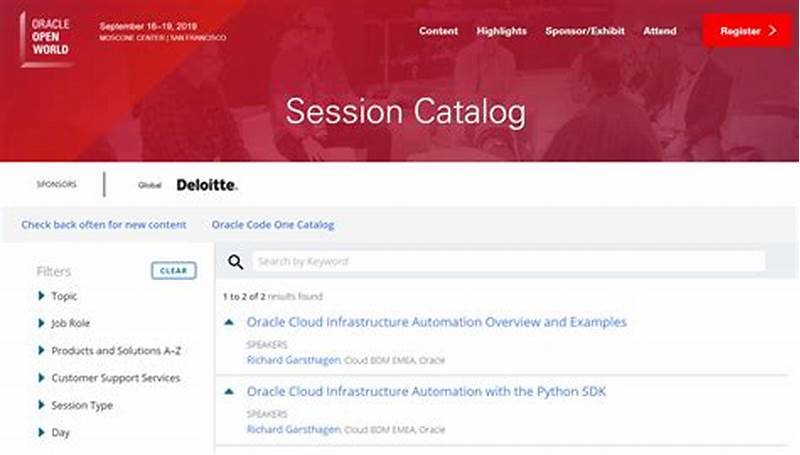The width and height of the screenshot is (800, 455).
Task: Open Richard Garsthagen under the Python SDK session
Action: pos(294,429)
